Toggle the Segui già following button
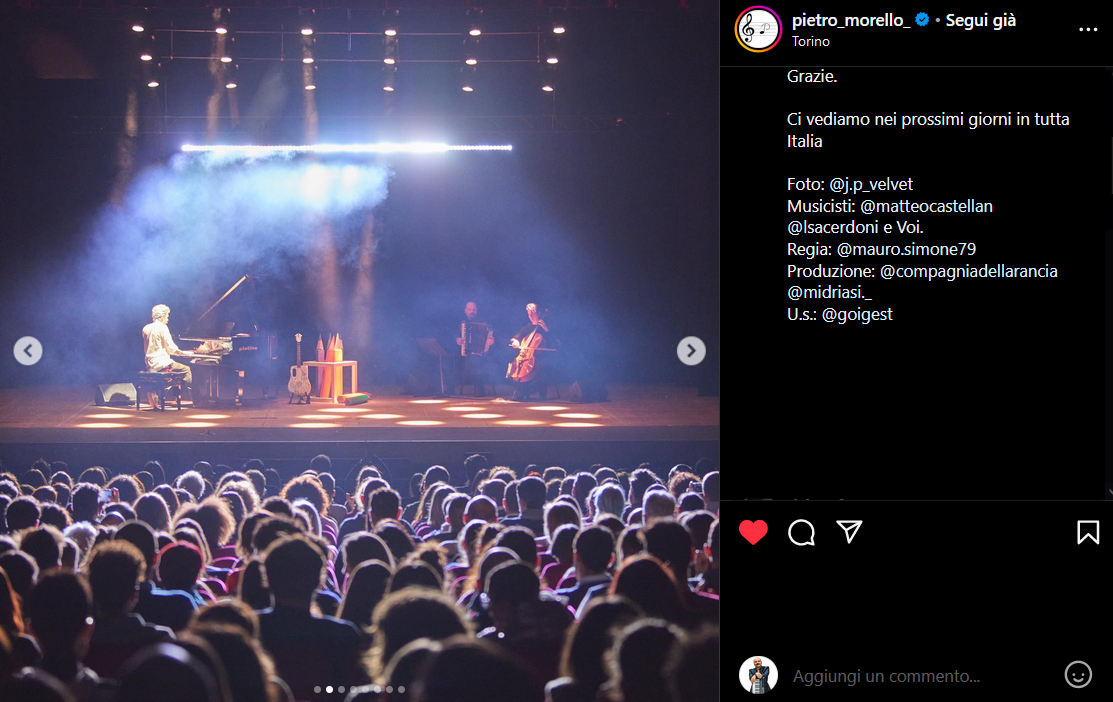The height and width of the screenshot is (702, 1113). 980,21
